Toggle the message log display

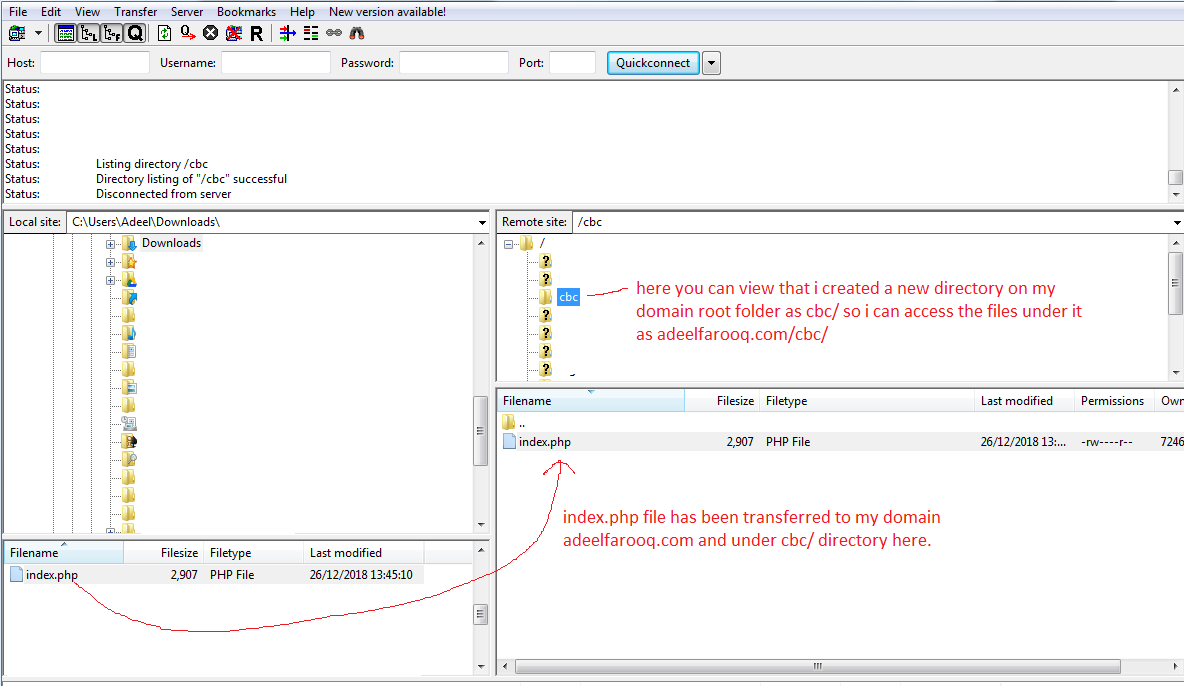pos(66,33)
